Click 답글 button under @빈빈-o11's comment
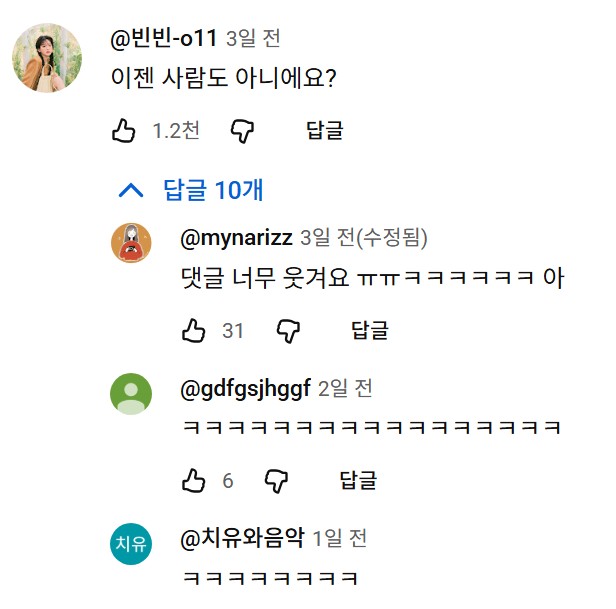Image resolution: width=616 pixels, height=609 pixels. click(x=324, y=130)
